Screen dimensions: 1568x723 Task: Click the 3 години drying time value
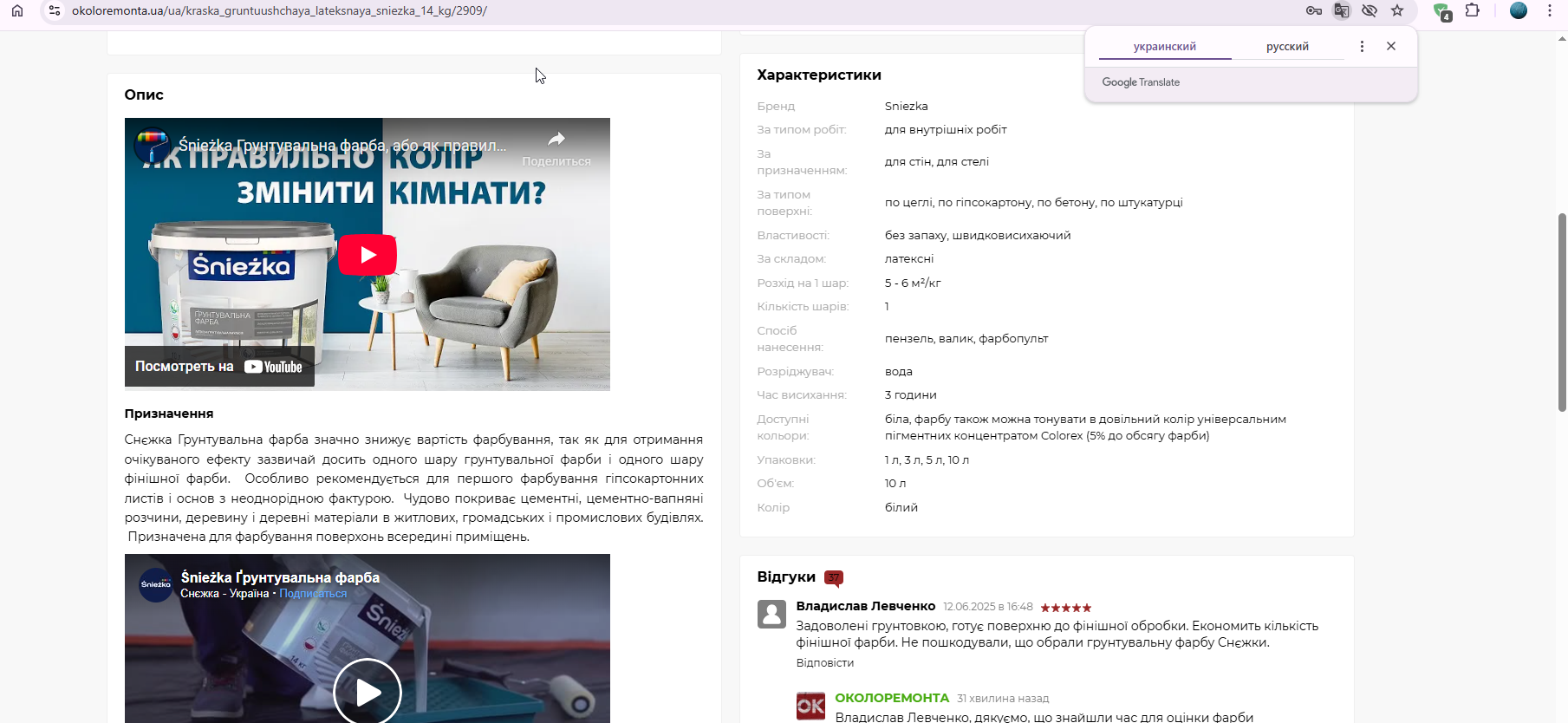[910, 394]
